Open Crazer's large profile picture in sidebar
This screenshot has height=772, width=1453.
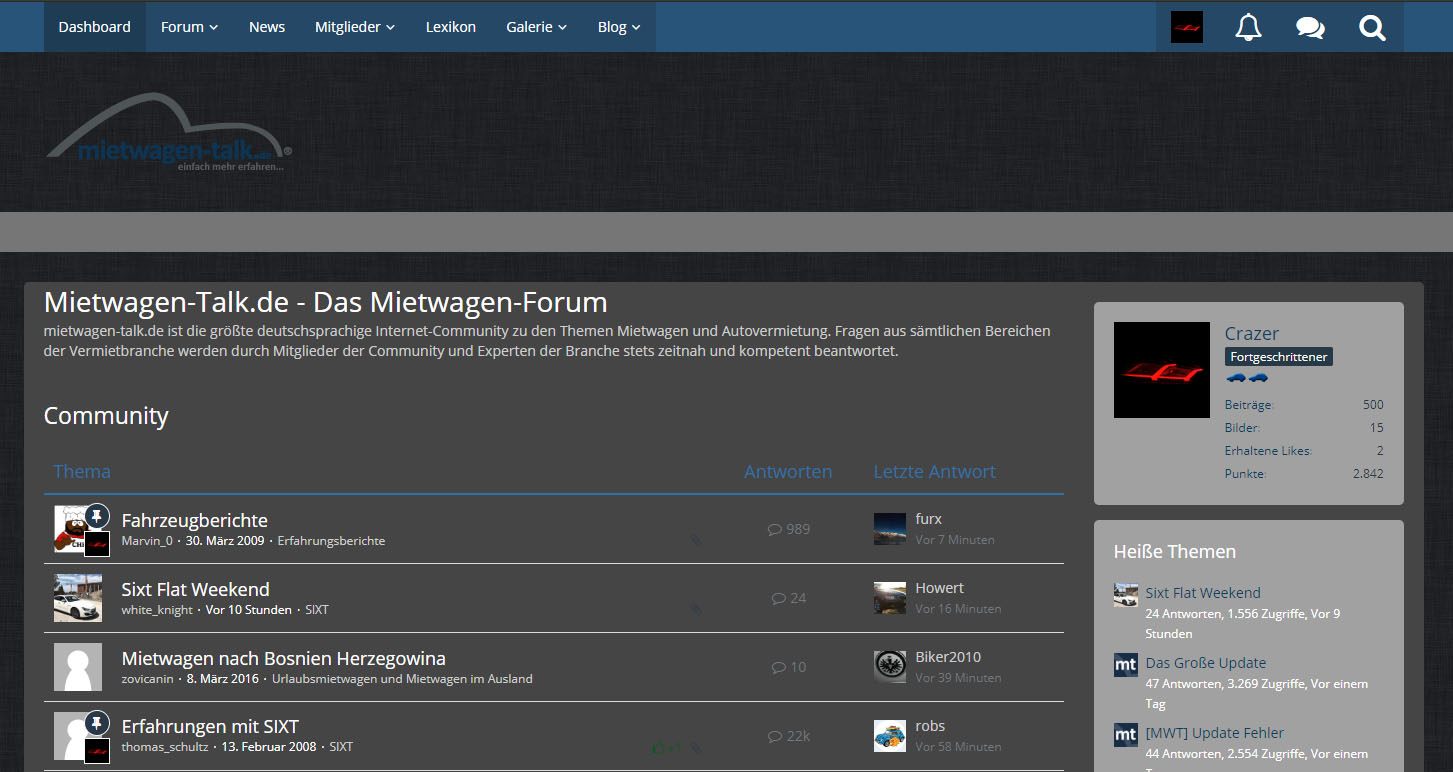click(x=1162, y=370)
